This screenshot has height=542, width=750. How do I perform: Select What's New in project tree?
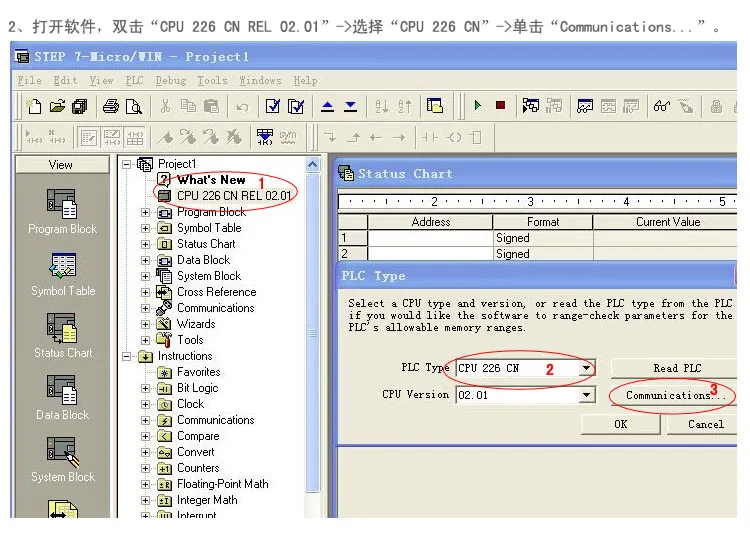tap(211, 180)
